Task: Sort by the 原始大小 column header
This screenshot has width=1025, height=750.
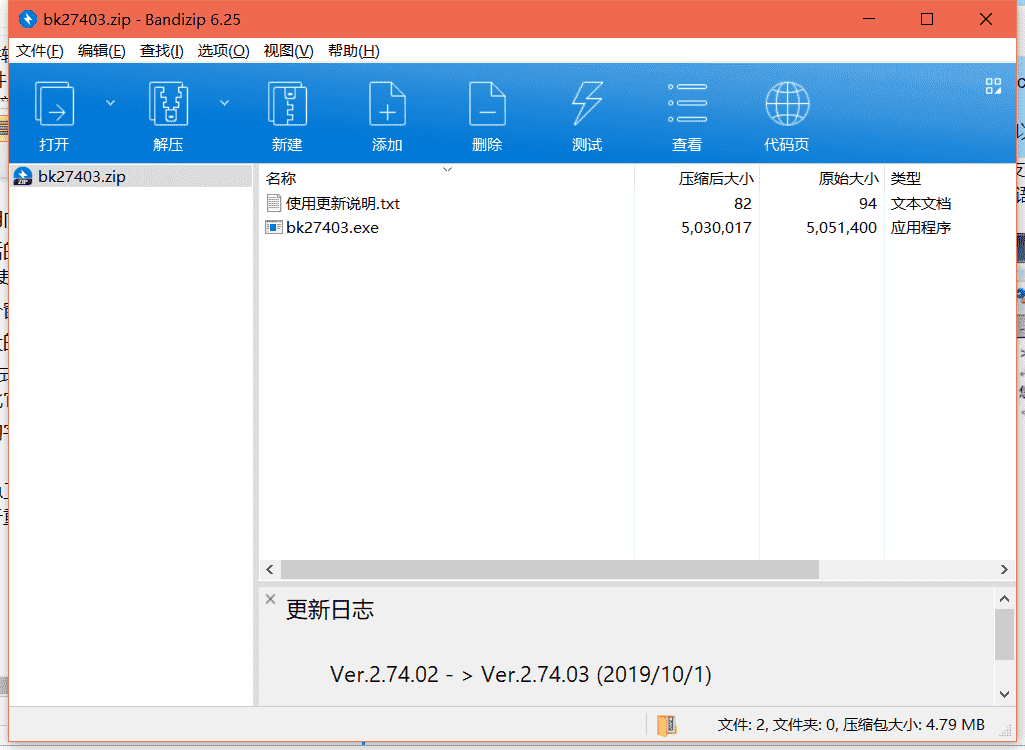Action: coord(849,179)
